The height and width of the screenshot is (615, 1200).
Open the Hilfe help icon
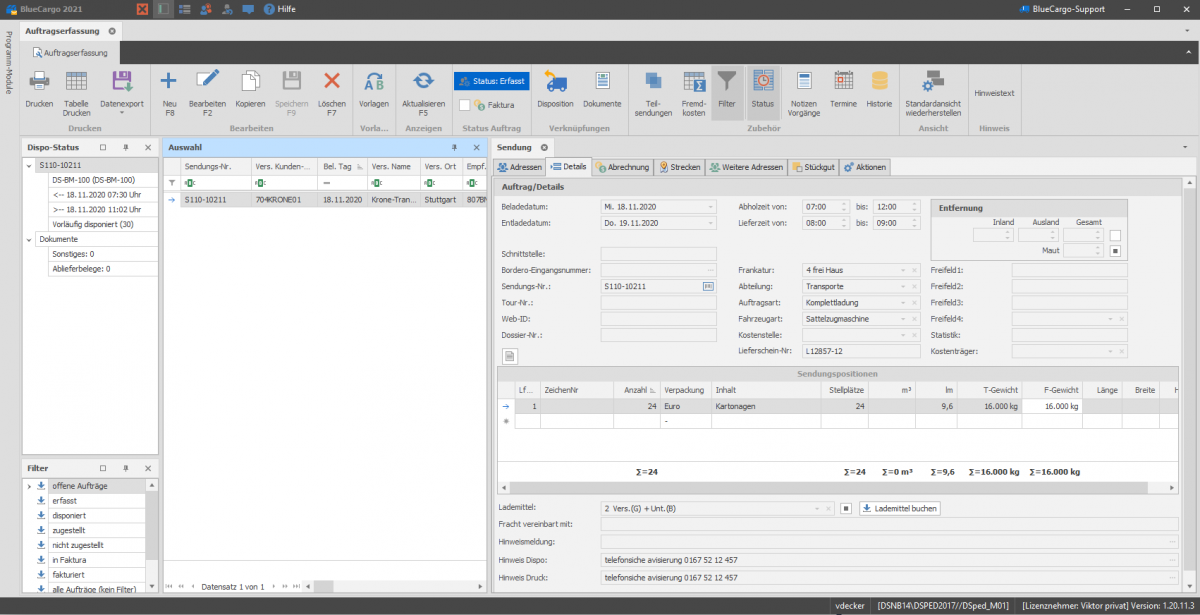click(x=270, y=9)
